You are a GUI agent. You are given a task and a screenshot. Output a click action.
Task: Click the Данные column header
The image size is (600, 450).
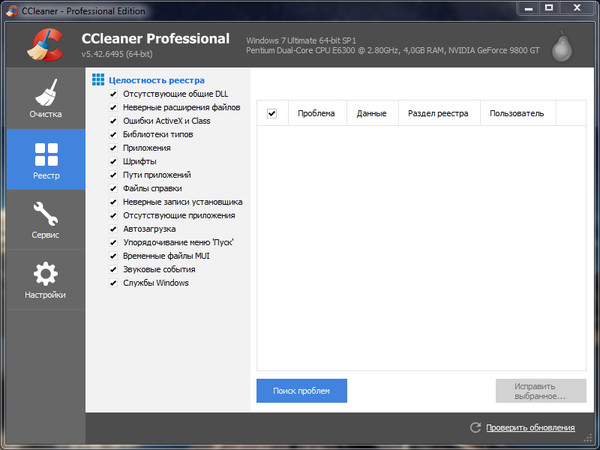click(x=372, y=114)
